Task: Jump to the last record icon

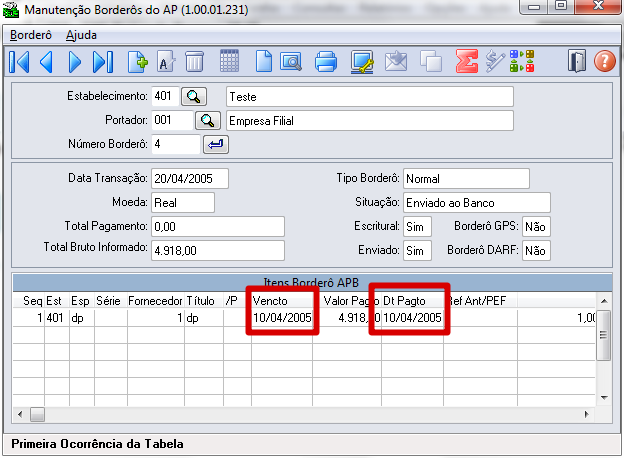Action: 103,62
